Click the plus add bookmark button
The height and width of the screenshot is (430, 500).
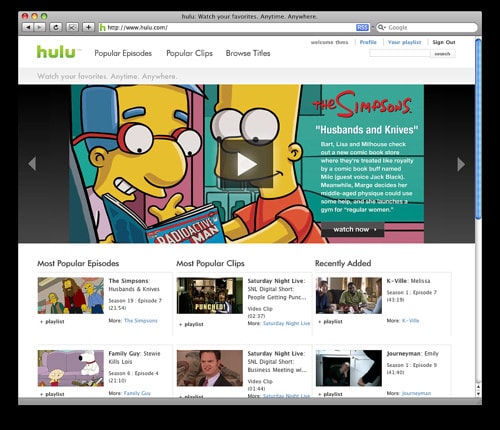(x=88, y=27)
